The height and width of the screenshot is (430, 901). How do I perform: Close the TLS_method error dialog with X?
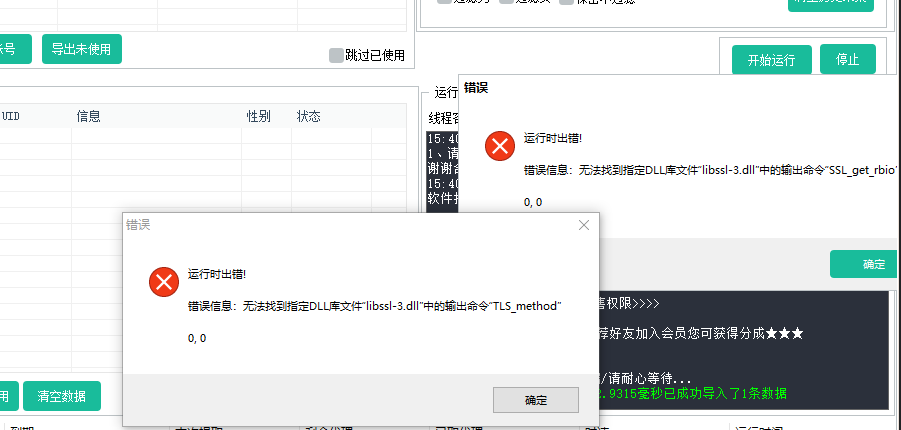[x=584, y=225]
